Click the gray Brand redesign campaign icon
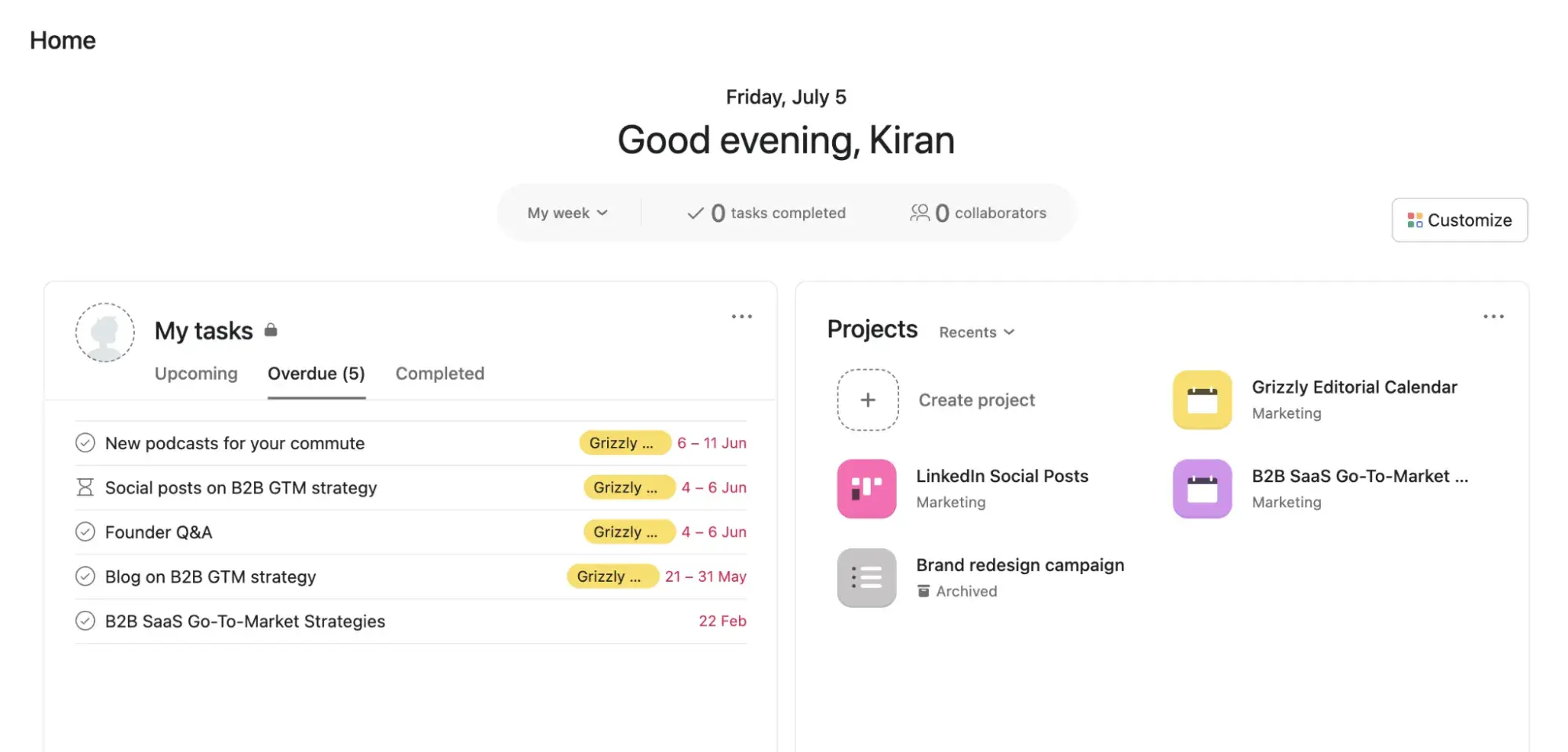 [x=866, y=578]
